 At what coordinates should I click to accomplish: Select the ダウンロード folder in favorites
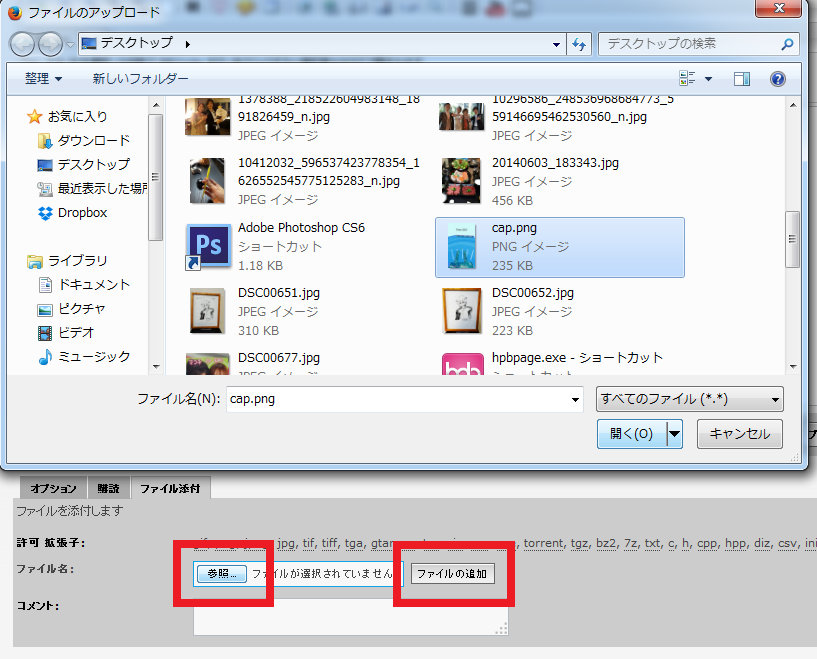[x=93, y=141]
